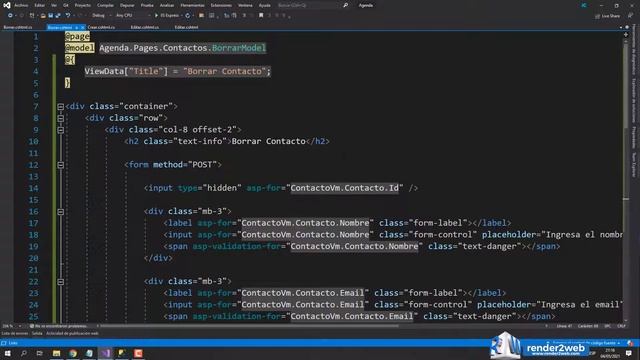The image size is (640, 360).
Task: Click the feedback icon next to Live Share
Action: click(x=630, y=16)
